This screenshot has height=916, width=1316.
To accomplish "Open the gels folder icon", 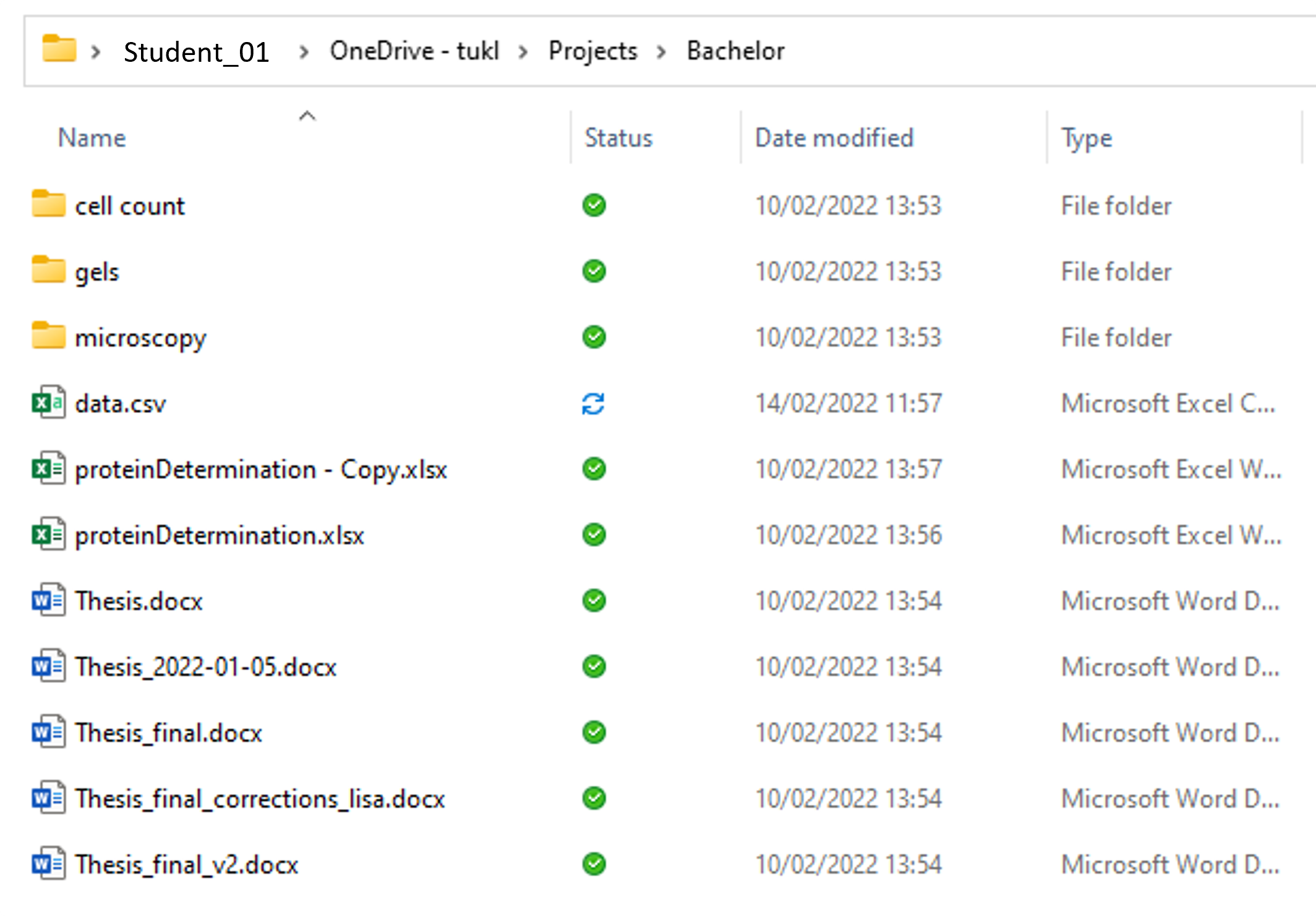I will (49, 271).
